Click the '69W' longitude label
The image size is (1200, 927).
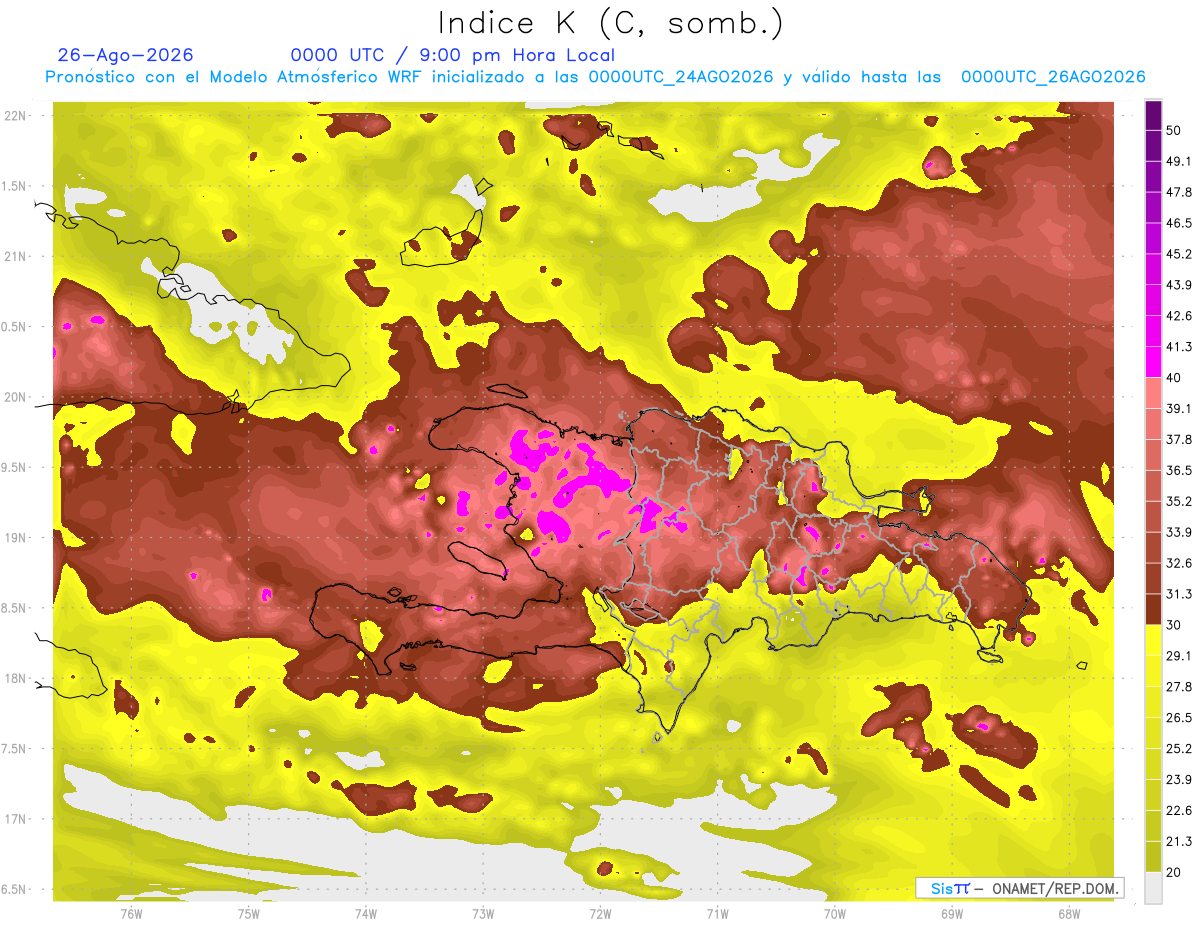point(952,914)
